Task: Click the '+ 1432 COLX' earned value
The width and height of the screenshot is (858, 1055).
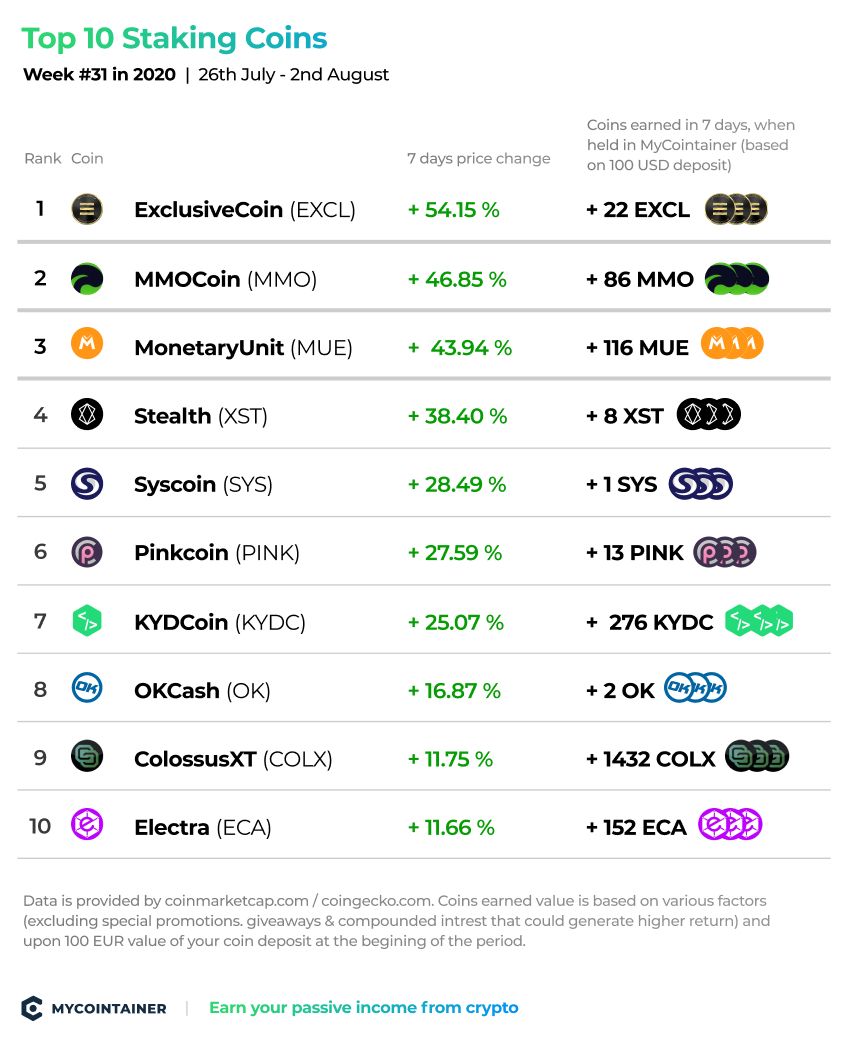Action: pos(650,759)
